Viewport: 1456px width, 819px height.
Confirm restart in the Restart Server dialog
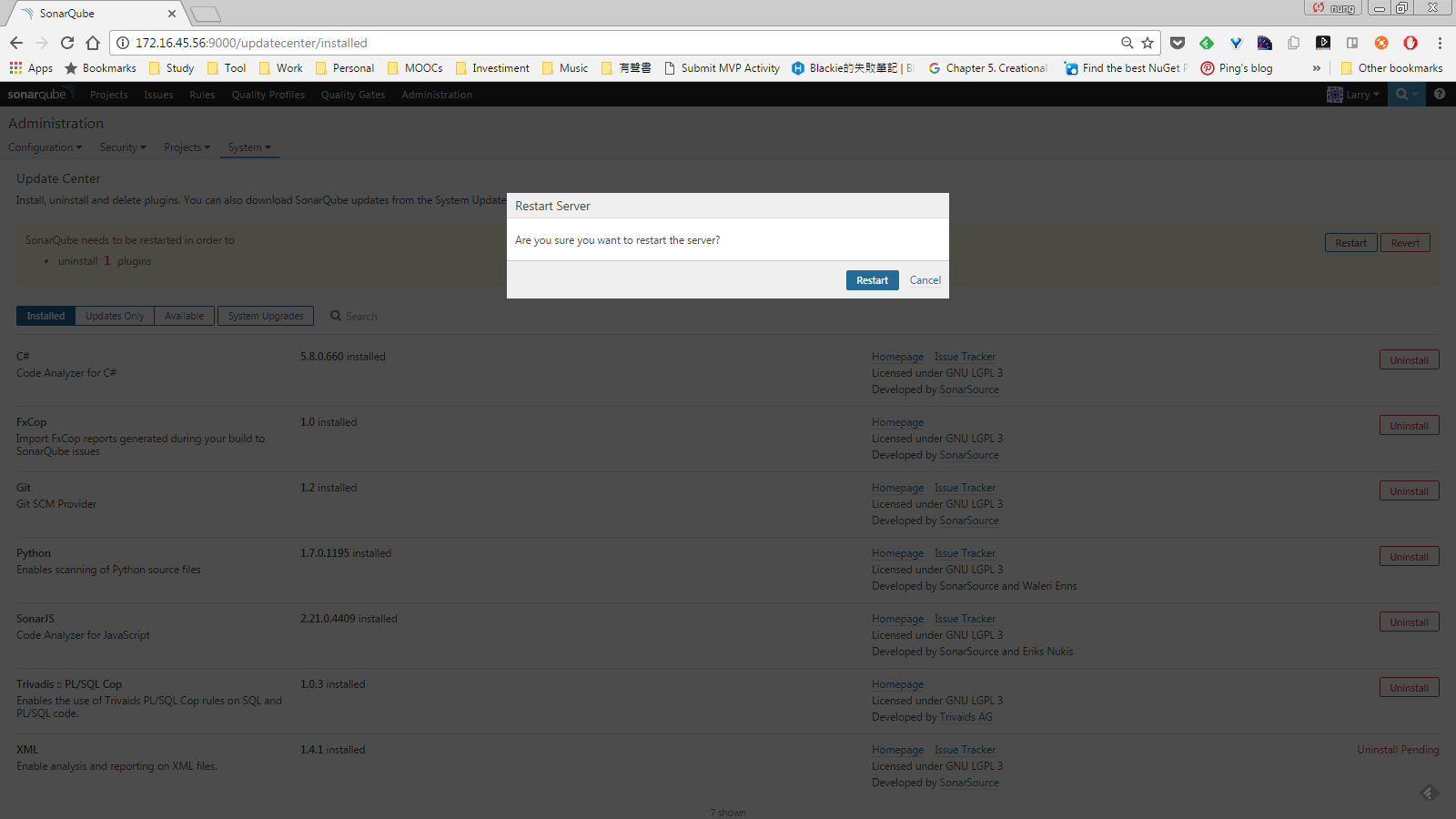pyautogui.click(x=872, y=280)
